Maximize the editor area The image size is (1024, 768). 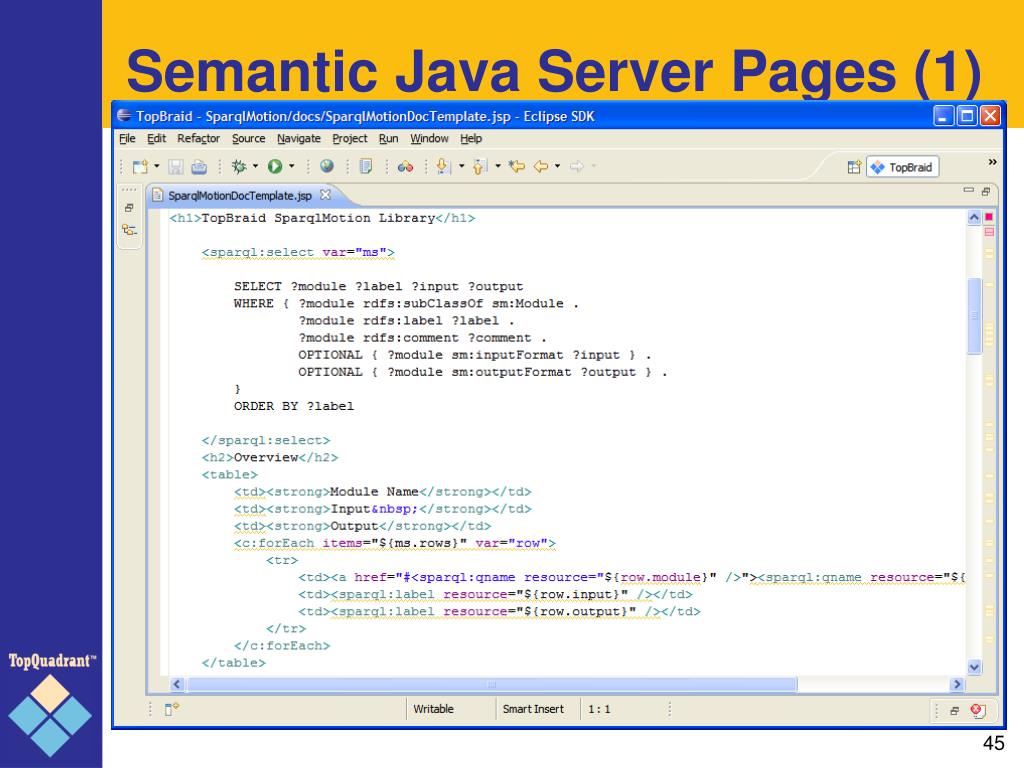985,191
